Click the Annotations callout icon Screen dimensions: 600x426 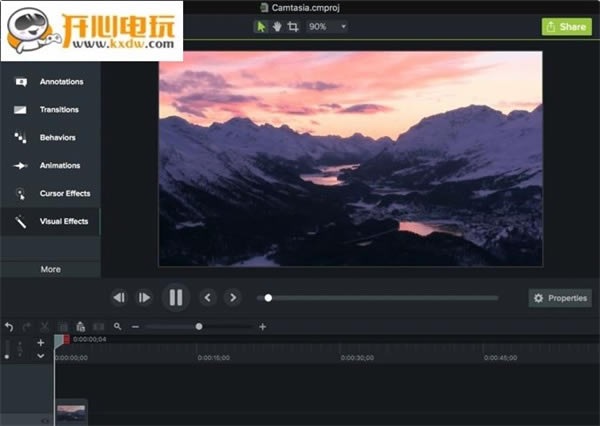(21, 82)
